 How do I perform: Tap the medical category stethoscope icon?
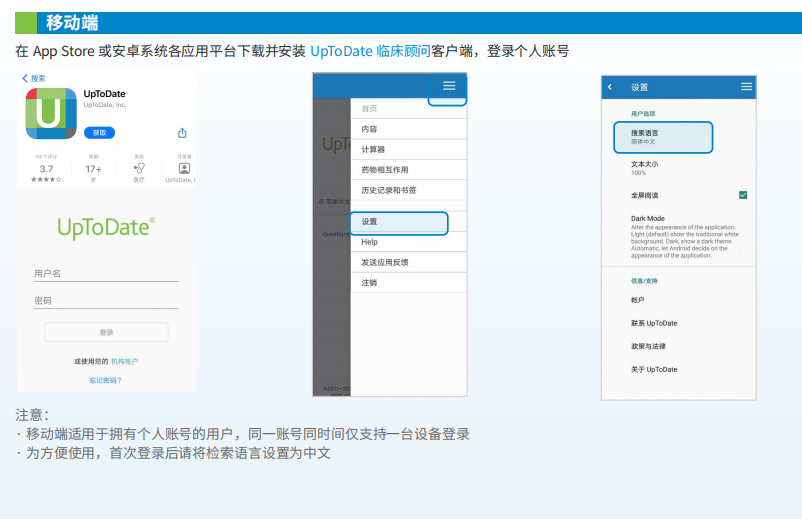pos(139,168)
